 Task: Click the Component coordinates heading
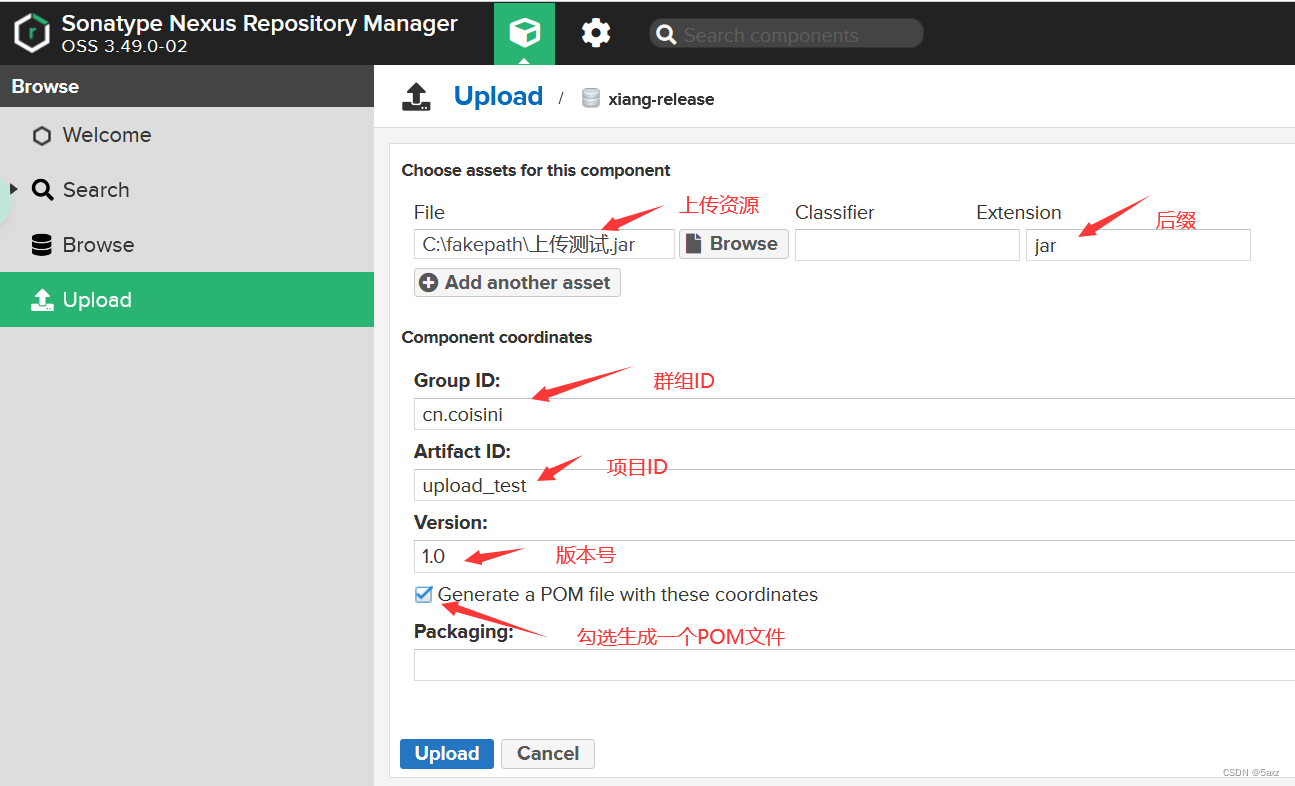point(497,337)
